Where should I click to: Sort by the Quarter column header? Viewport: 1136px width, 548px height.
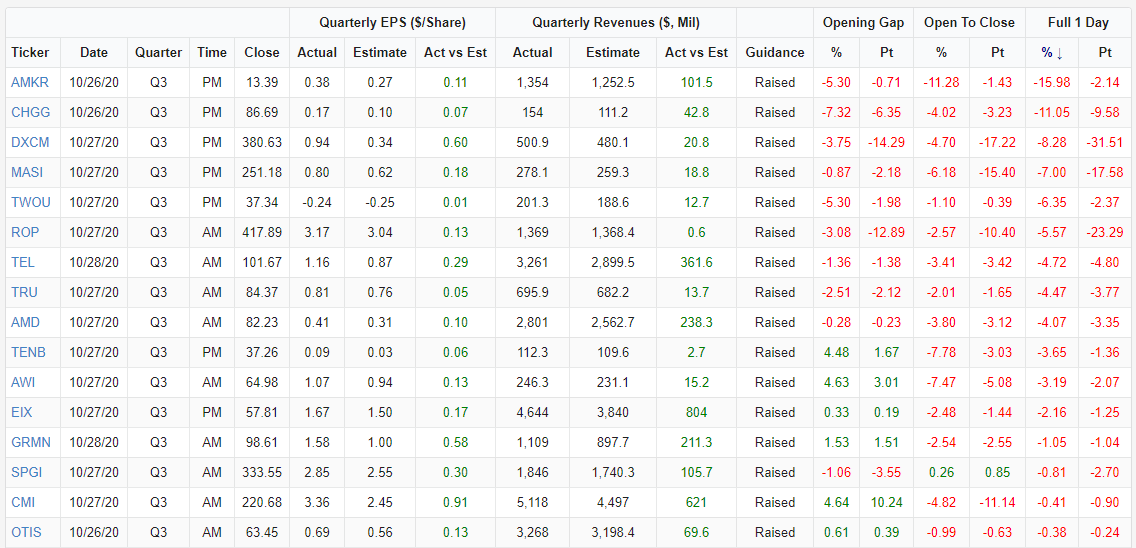(159, 52)
